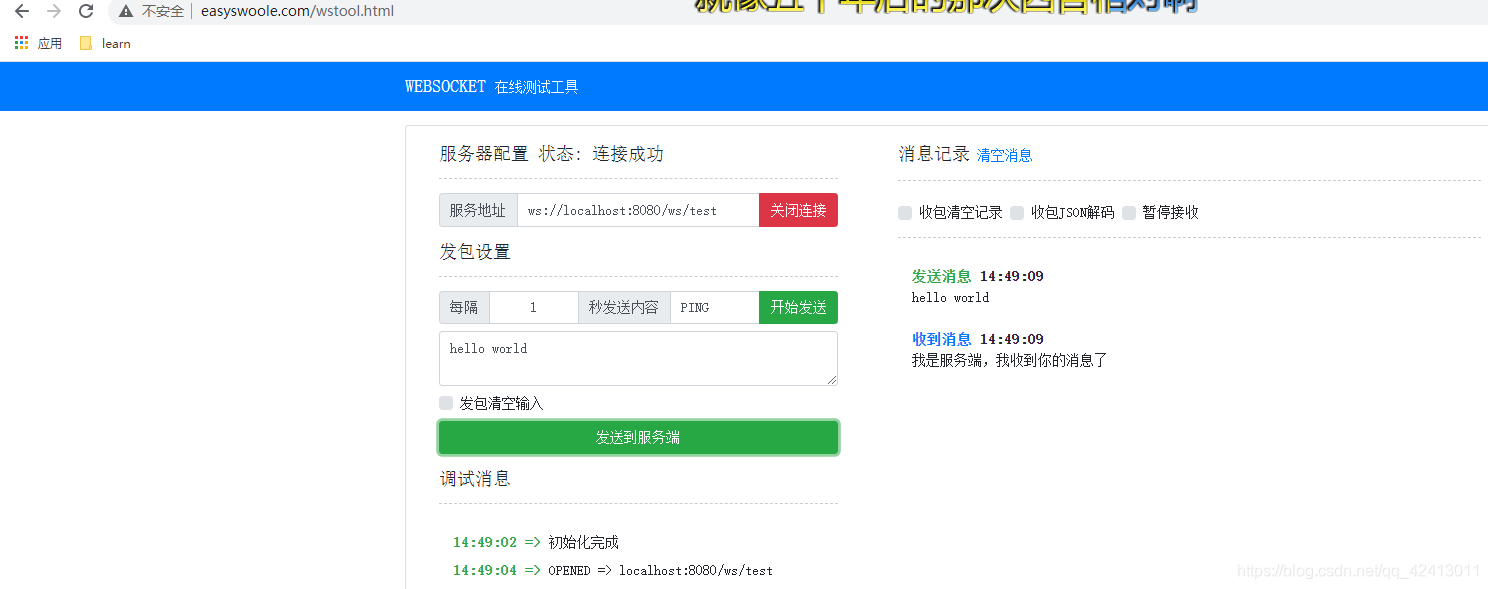Viewport: 1488px width, 589px height.
Task: Click the 收到消息 14:49:09 log entry
Action: (x=978, y=339)
